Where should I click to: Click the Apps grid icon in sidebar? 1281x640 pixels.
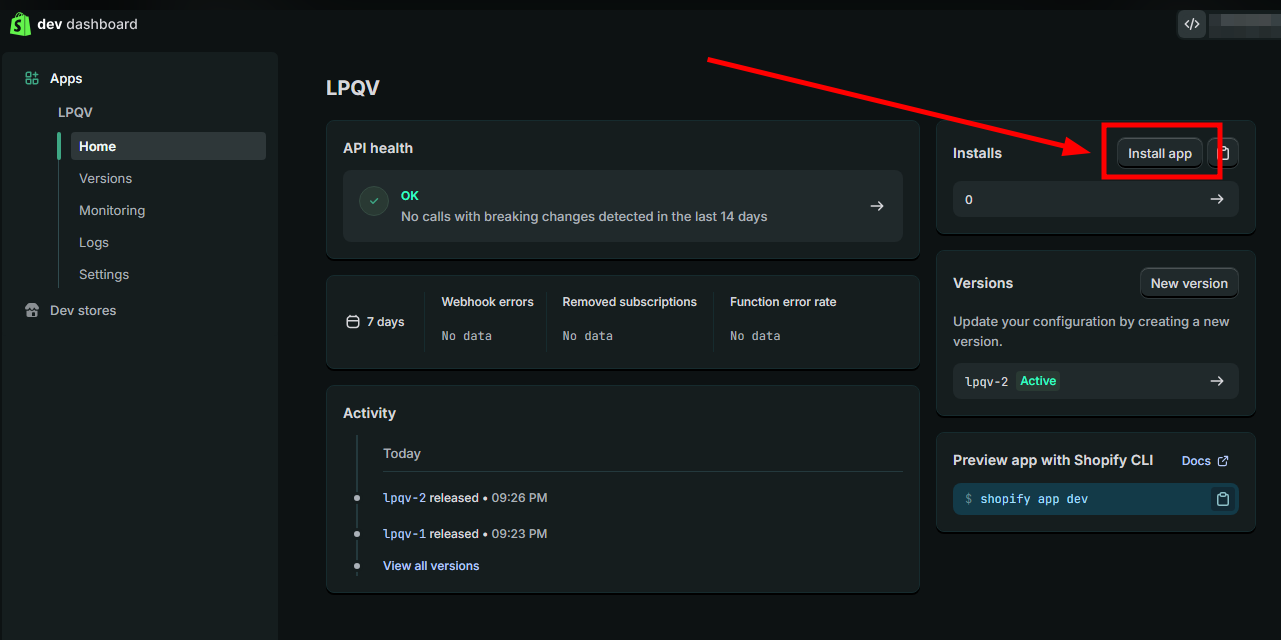point(32,78)
